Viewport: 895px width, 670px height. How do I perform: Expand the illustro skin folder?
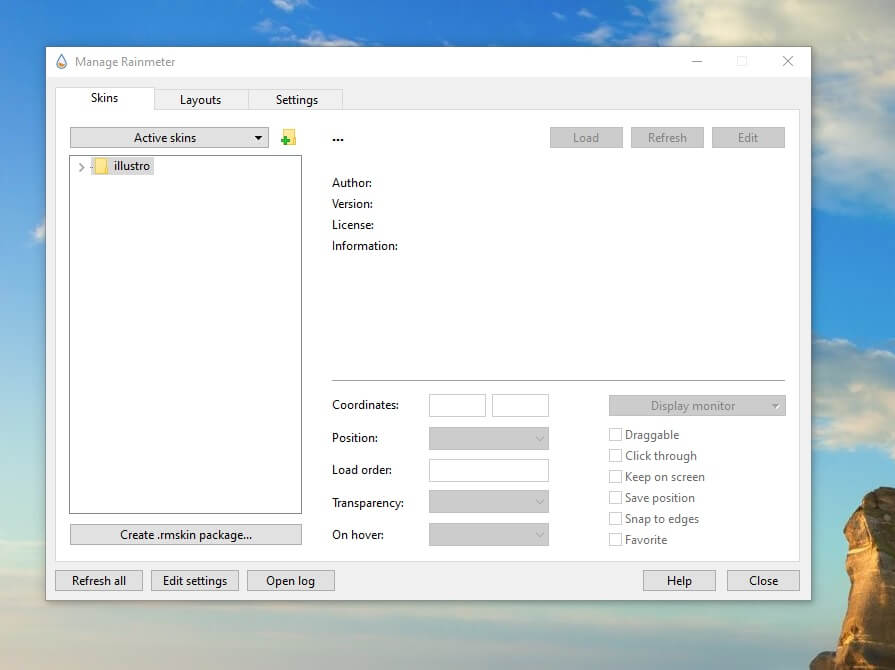[81, 167]
